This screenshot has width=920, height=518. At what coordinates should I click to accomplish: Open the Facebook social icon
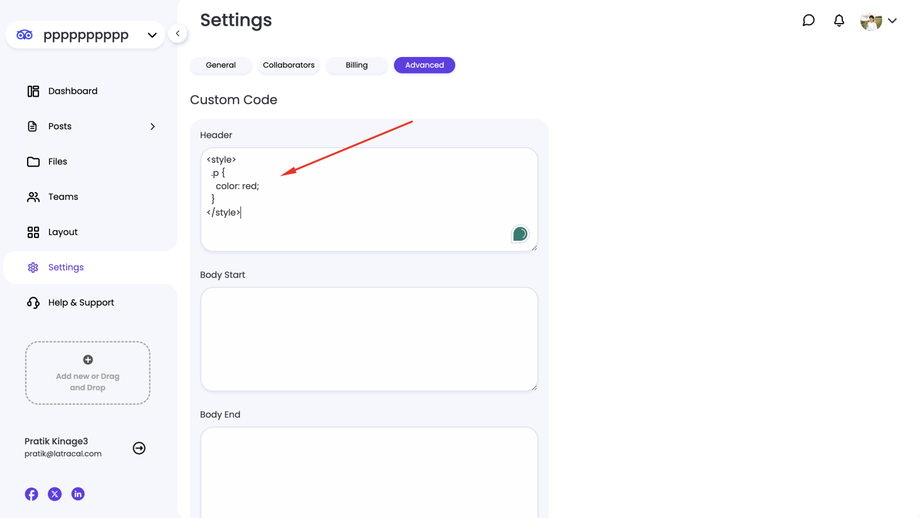(x=32, y=494)
